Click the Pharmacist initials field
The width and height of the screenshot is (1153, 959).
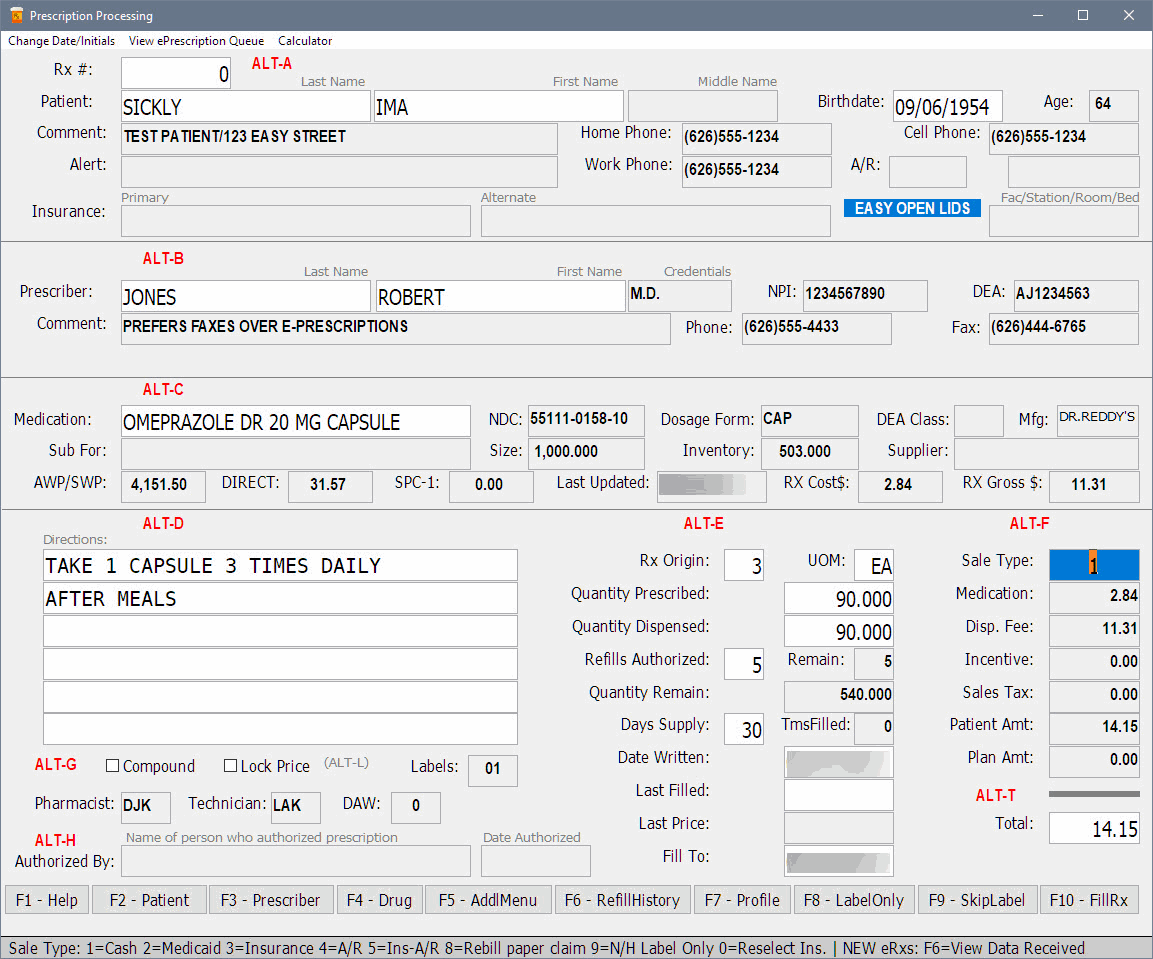[146, 807]
